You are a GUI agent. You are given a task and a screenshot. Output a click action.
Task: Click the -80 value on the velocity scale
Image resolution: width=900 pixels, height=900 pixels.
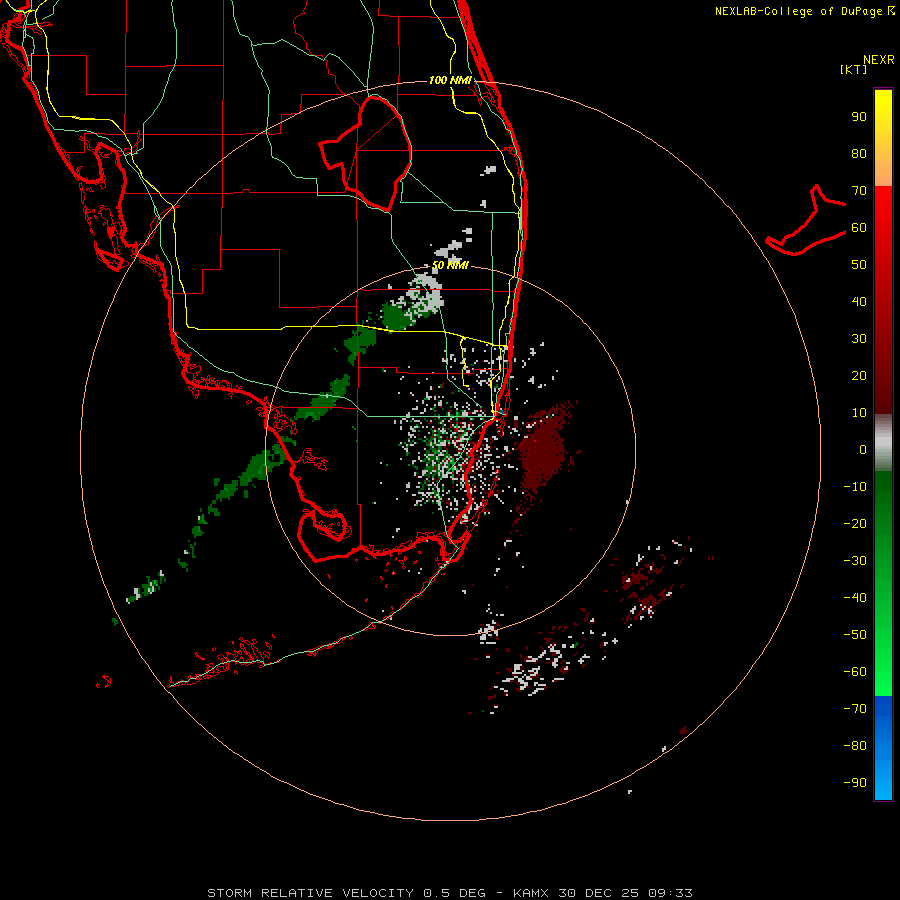coord(855,746)
